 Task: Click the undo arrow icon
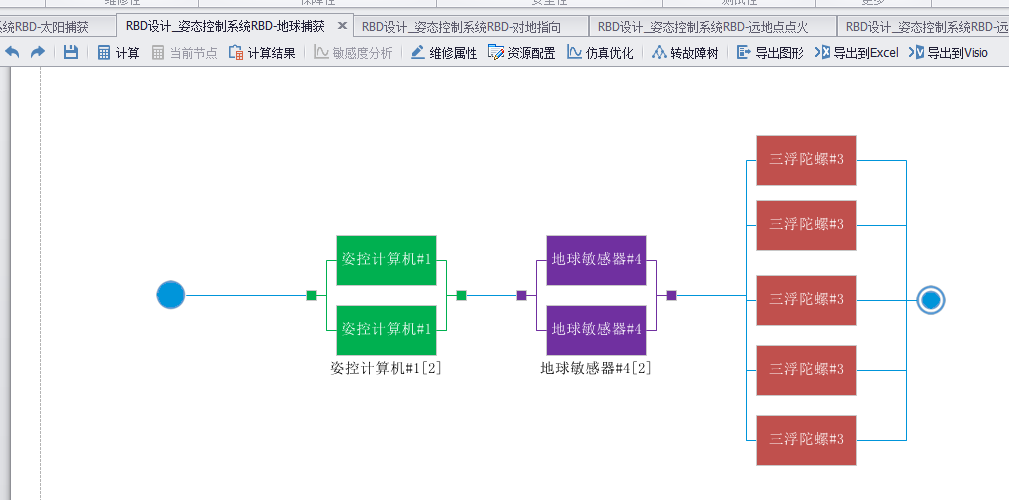tap(13, 52)
